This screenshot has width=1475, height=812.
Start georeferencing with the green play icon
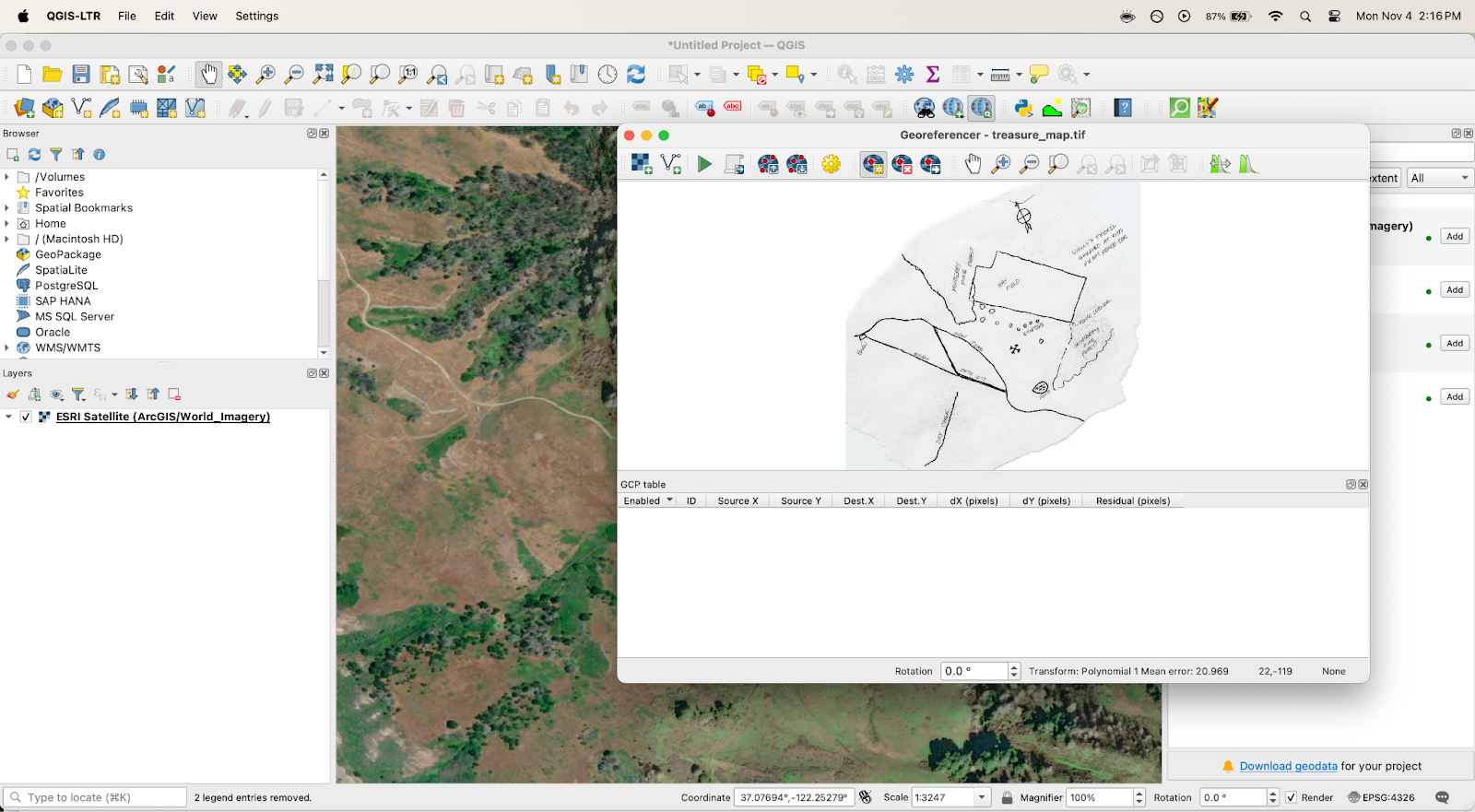[704, 164]
